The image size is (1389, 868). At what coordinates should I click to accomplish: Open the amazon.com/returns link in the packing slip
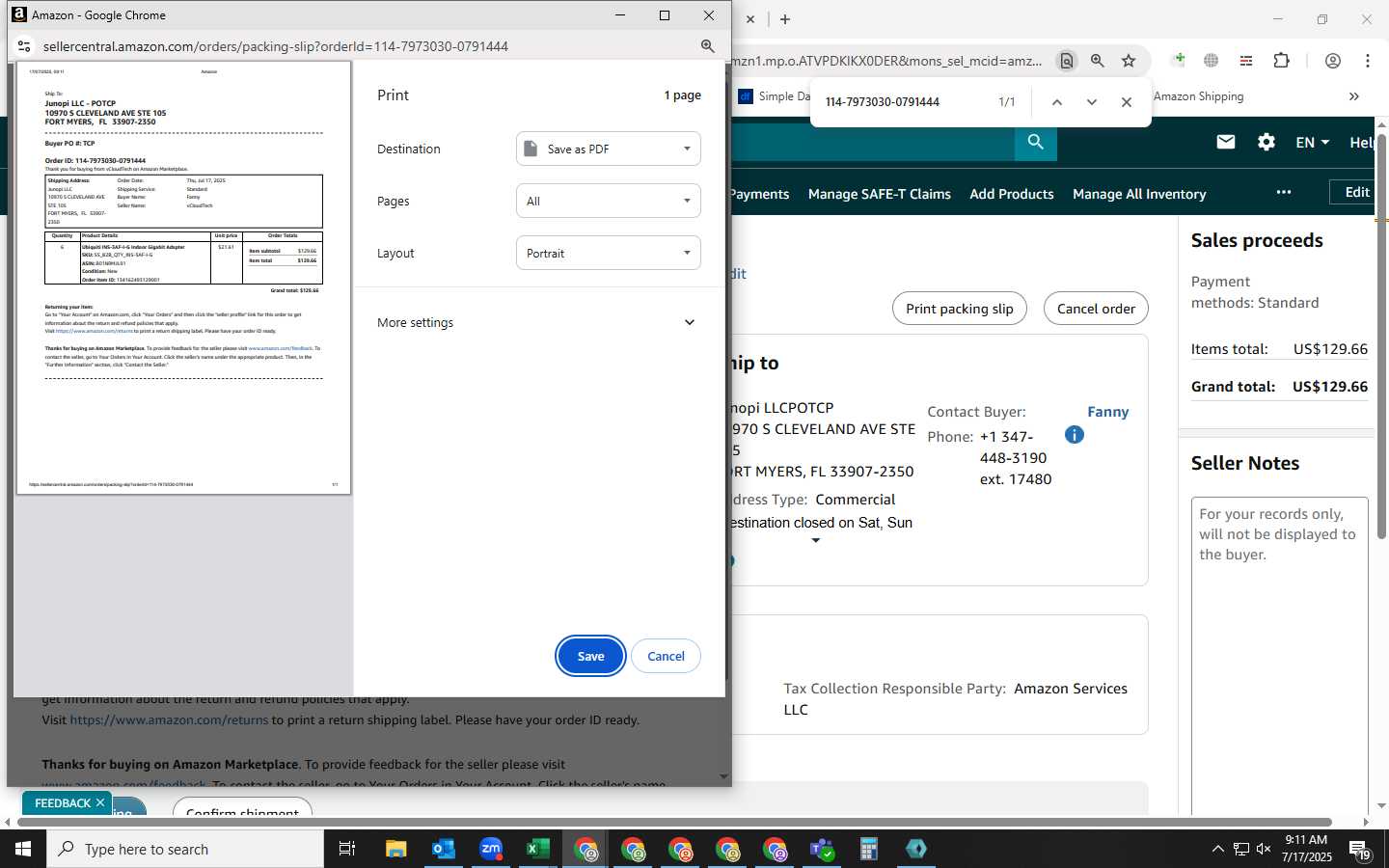coord(169,719)
